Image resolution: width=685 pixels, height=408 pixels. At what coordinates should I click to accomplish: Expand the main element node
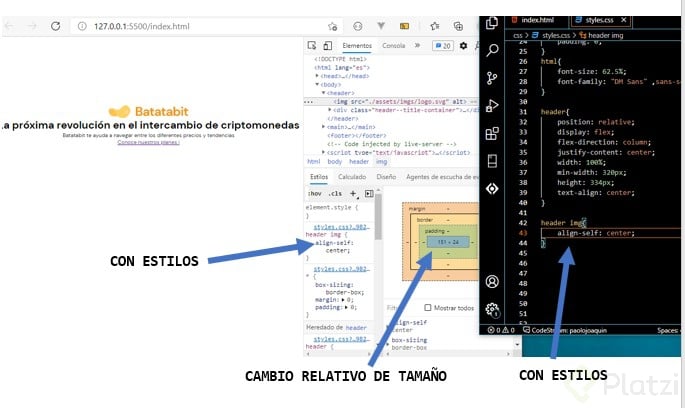[x=324, y=127]
